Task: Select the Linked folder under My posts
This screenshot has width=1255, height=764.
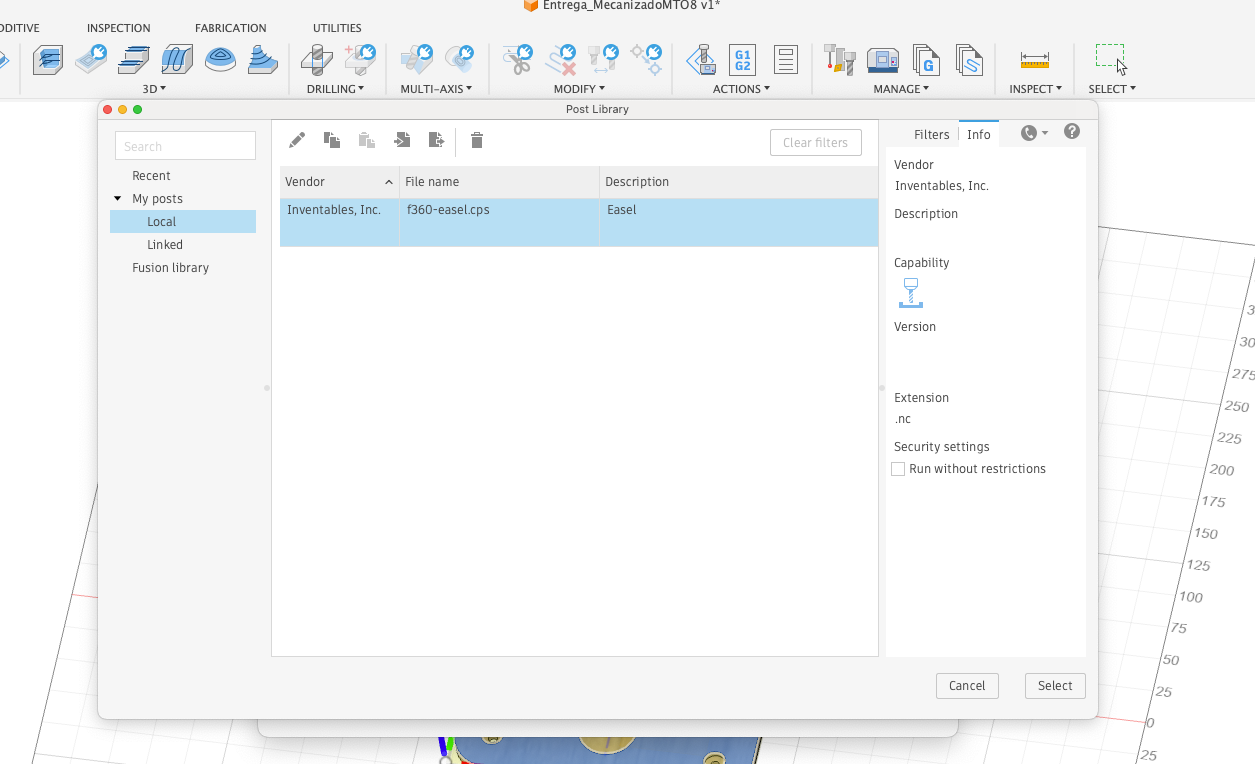Action: click(165, 244)
